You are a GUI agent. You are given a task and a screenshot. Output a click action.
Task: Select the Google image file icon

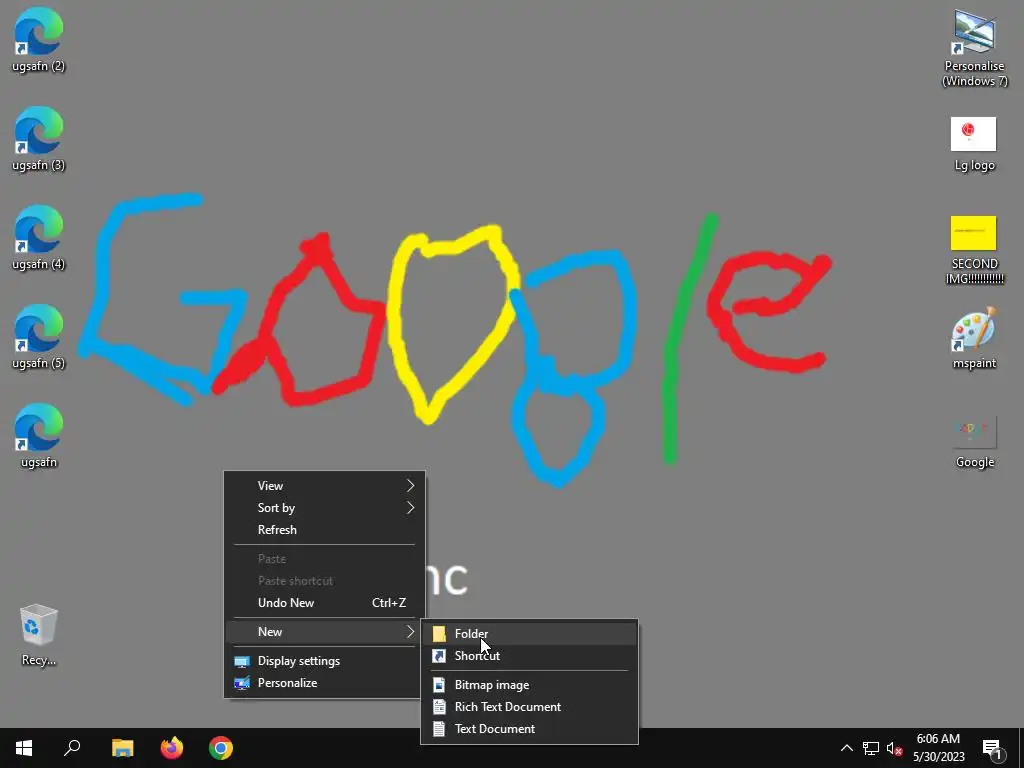coord(974,442)
